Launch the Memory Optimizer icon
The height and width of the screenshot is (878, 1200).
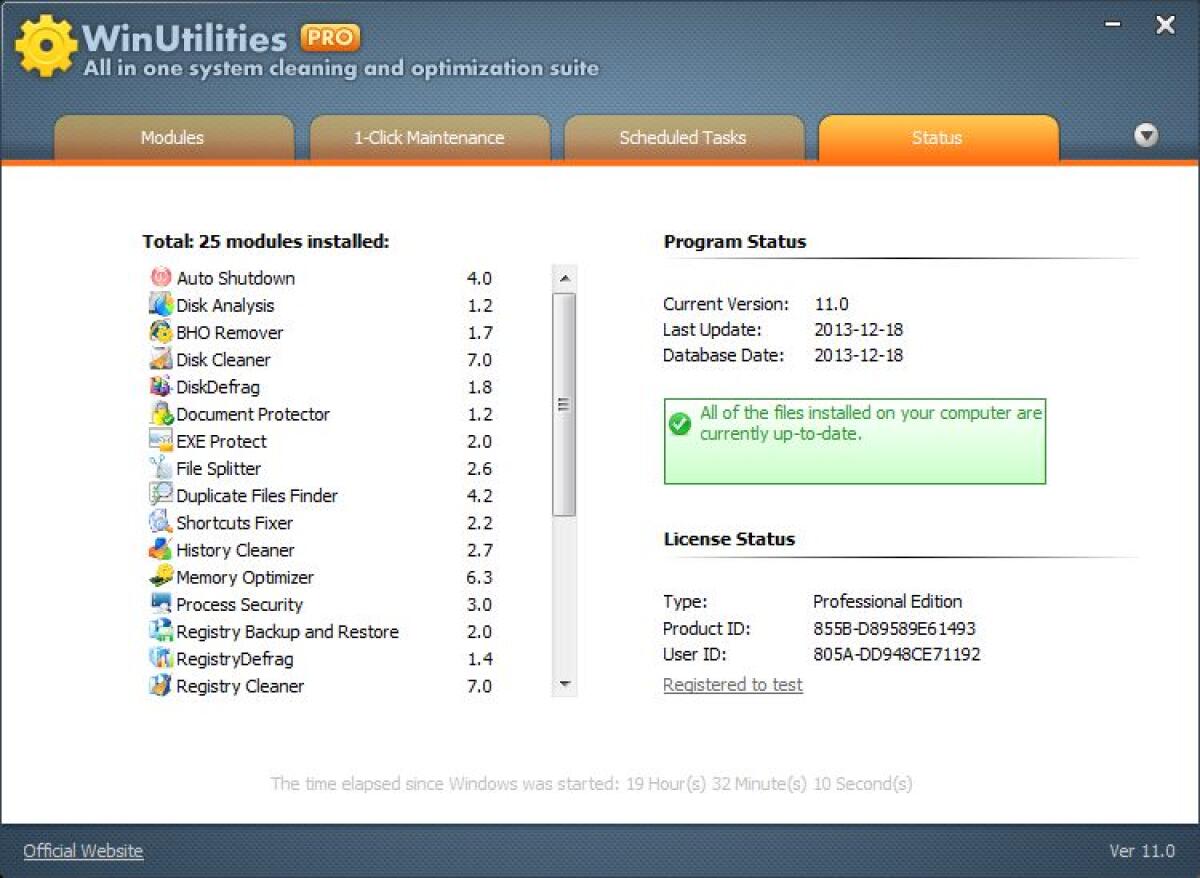tap(245, 577)
